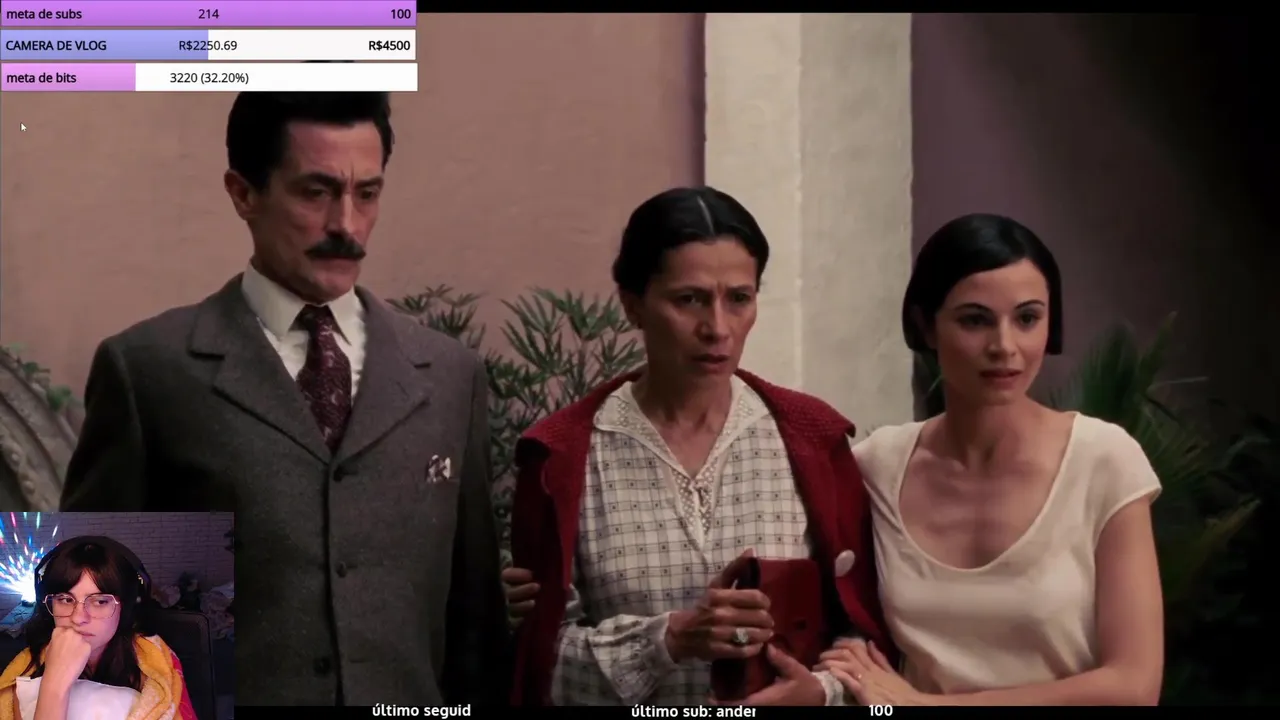This screenshot has width=1280, height=720.
Task: Click the 214 subs count
Action: pos(208,14)
